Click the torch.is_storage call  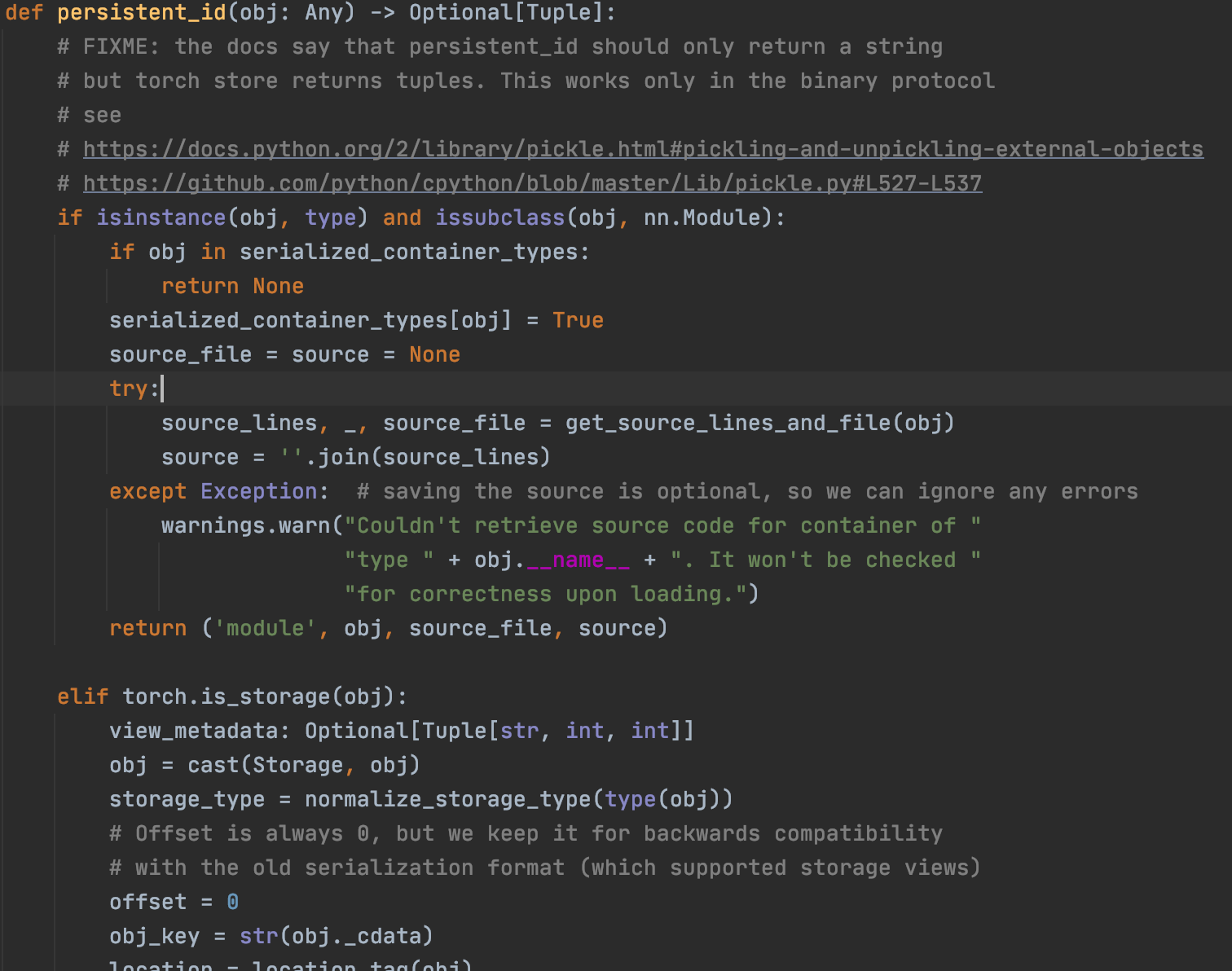click(226, 696)
